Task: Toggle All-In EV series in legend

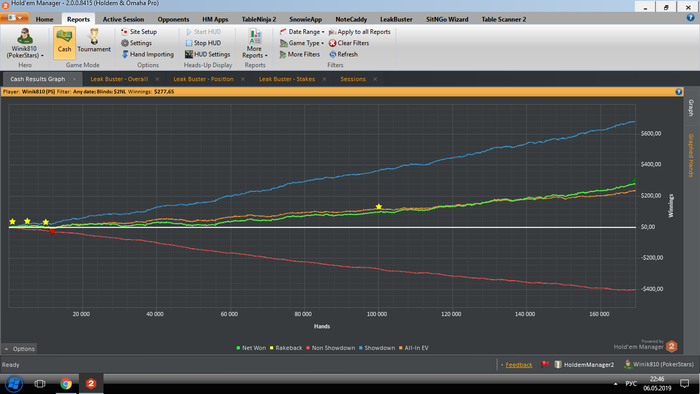Action: point(413,348)
